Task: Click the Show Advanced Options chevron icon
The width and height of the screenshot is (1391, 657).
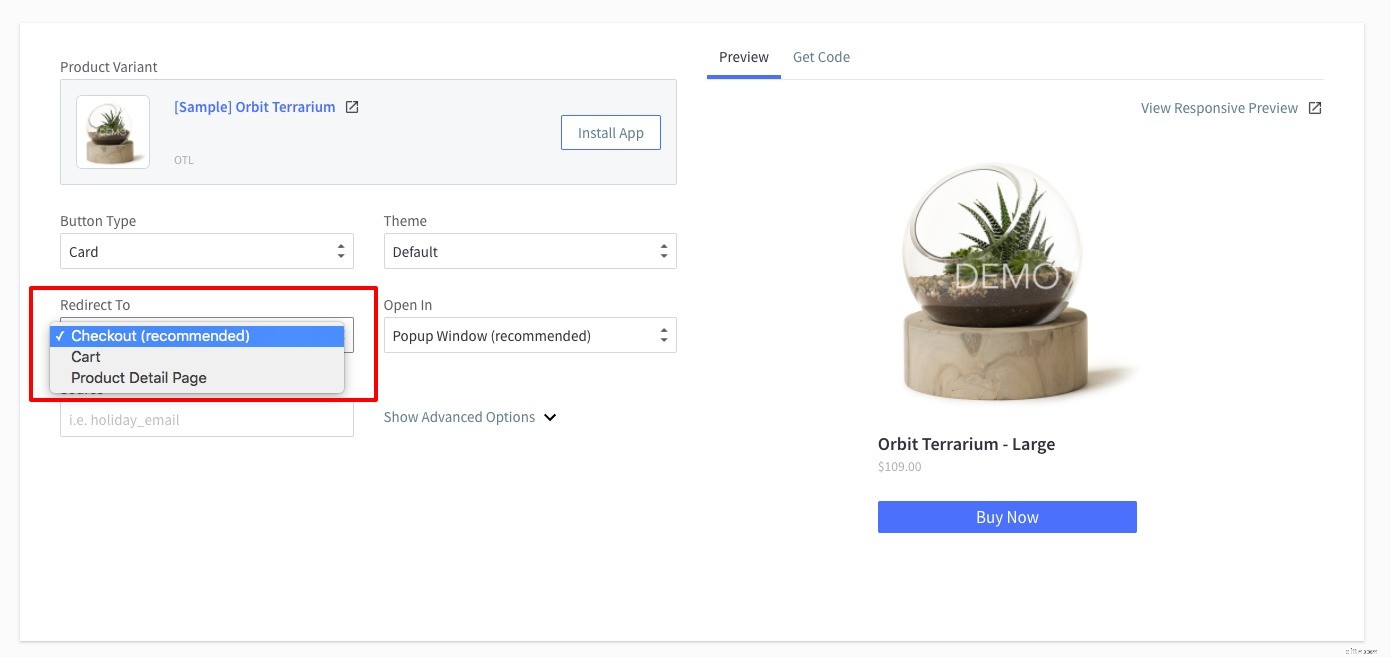Action: (550, 417)
